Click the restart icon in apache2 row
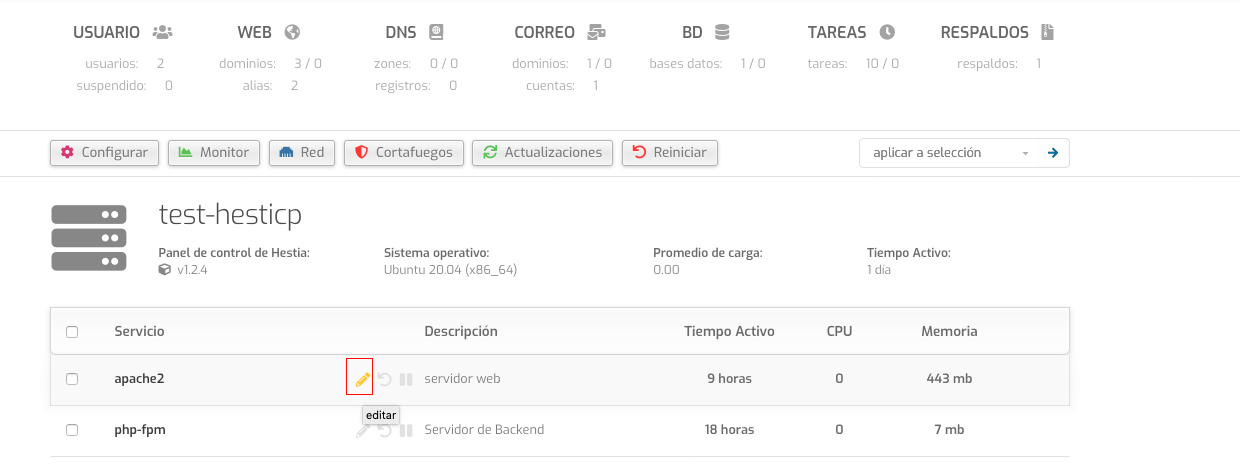This screenshot has width=1240, height=466. tap(384, 380)
